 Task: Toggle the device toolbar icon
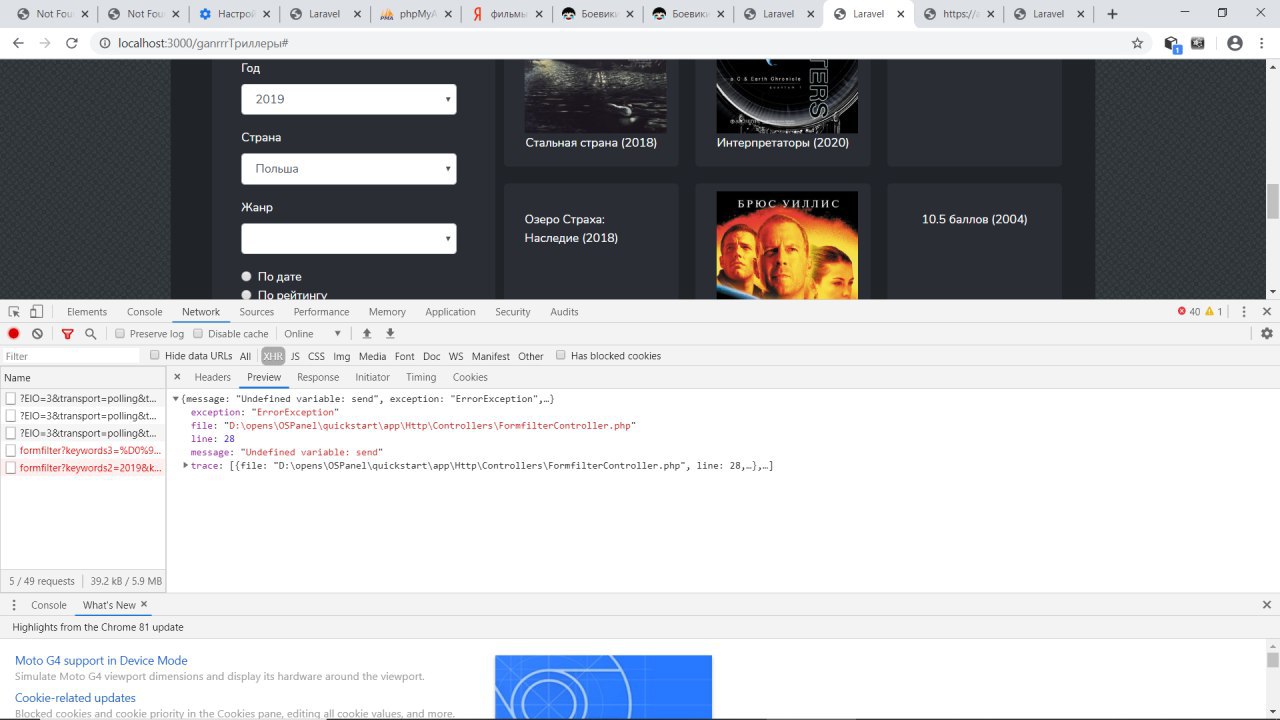coord(36,312)
